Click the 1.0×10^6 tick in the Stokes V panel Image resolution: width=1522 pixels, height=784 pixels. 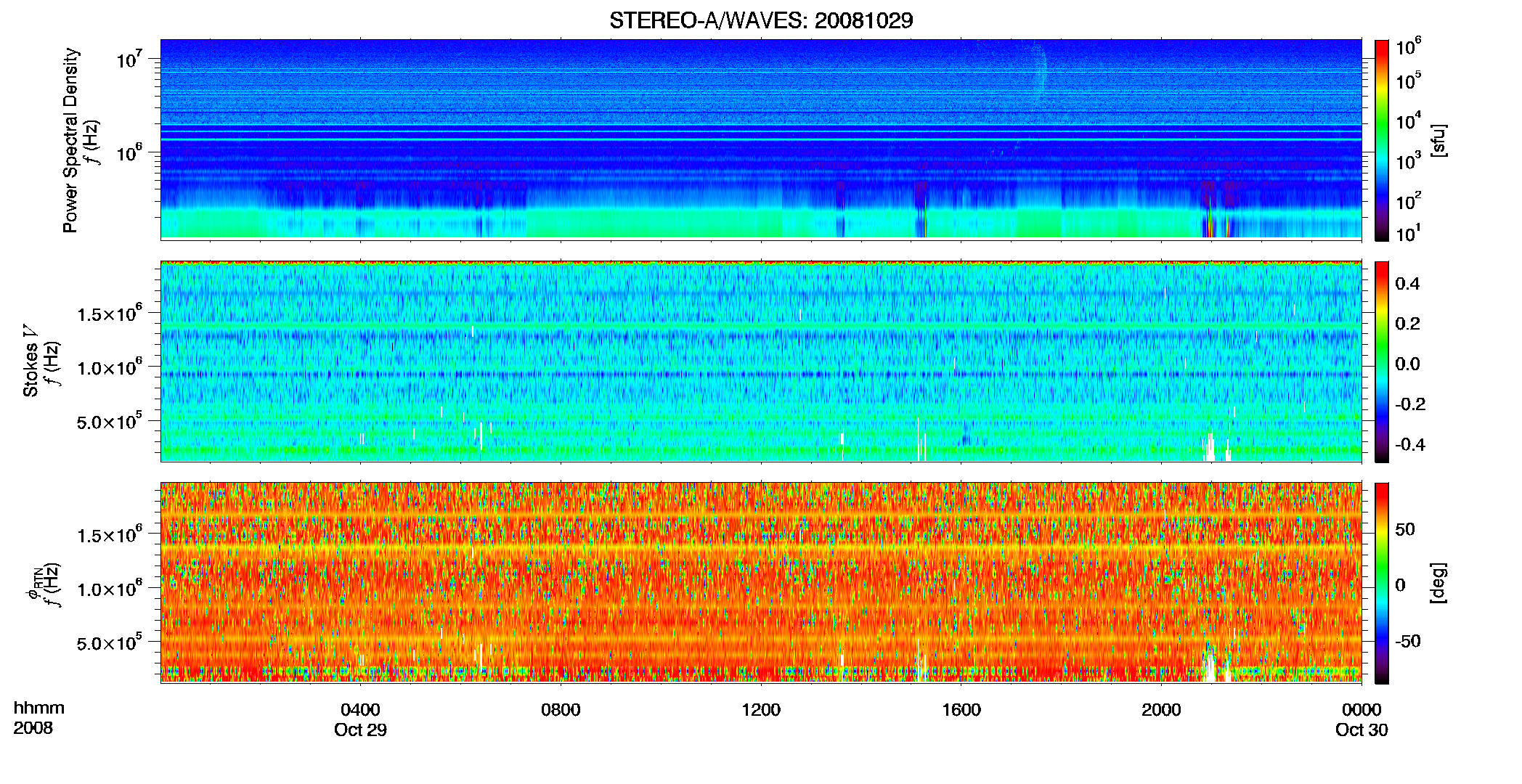coord(109,367)
